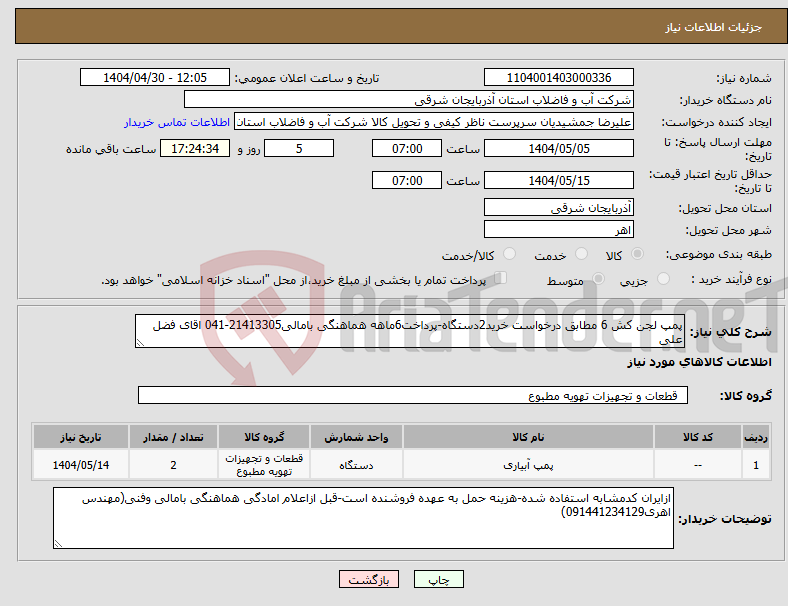The width and height of the screenshot is (788, 606).
Task: Click the delivery province field آذربایجان شرقی
Action: point(558,208)
